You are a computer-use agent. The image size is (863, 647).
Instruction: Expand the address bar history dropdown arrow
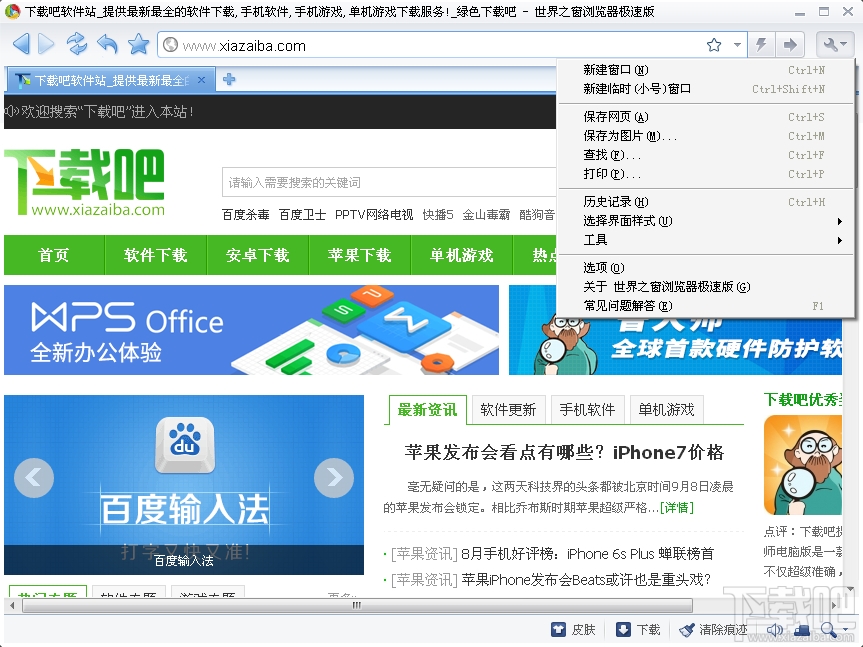coord(737,45)
